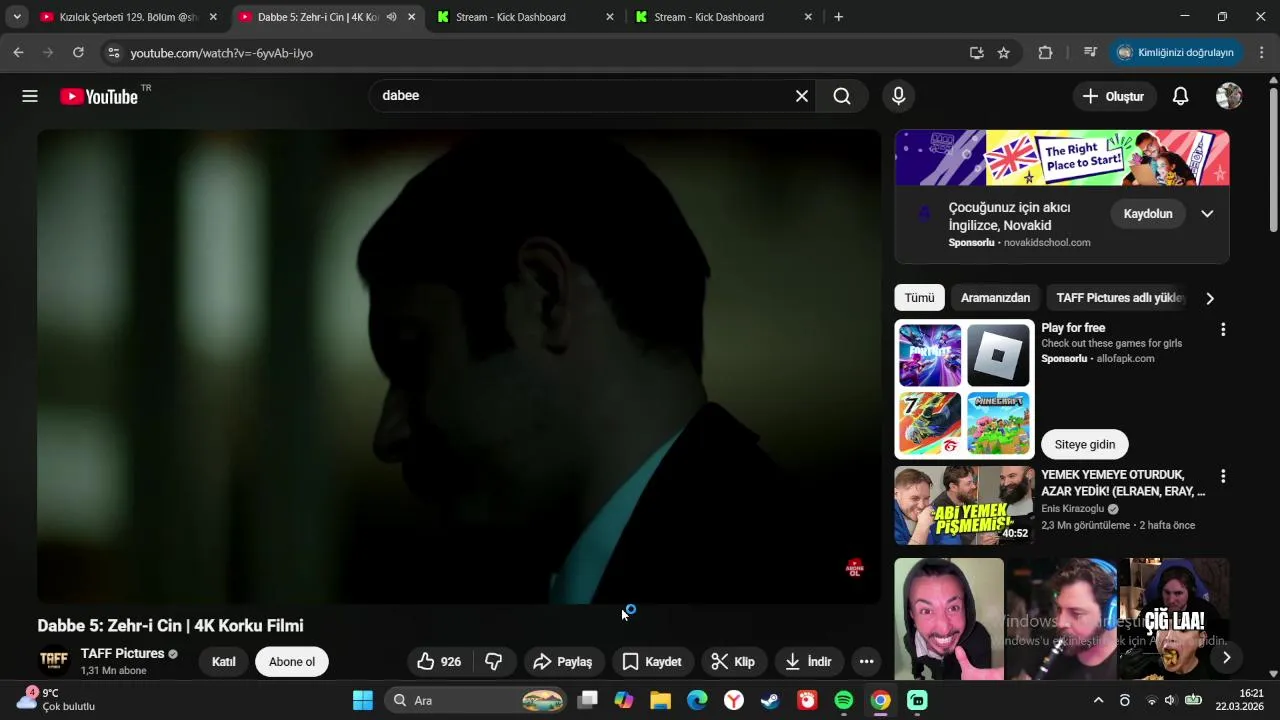Show hidden system tray icons
The height and width of the screenshot is (720, 1280).
click(1098, 700)
